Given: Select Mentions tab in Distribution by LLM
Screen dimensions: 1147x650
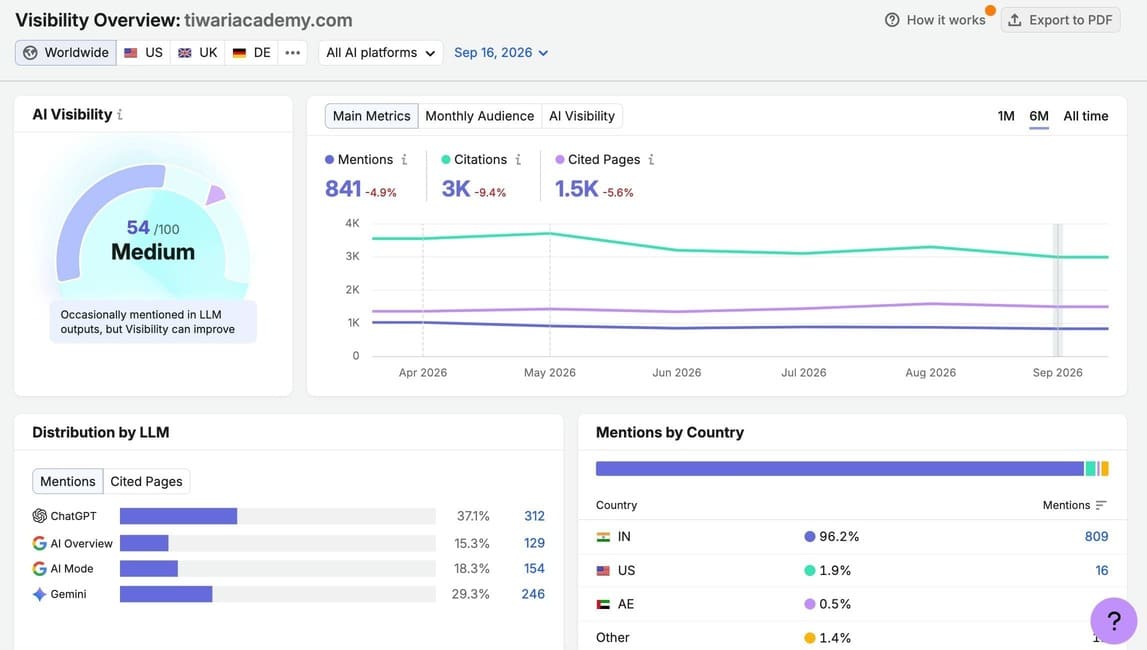Looking at the screenshot, I should point(67,481).
